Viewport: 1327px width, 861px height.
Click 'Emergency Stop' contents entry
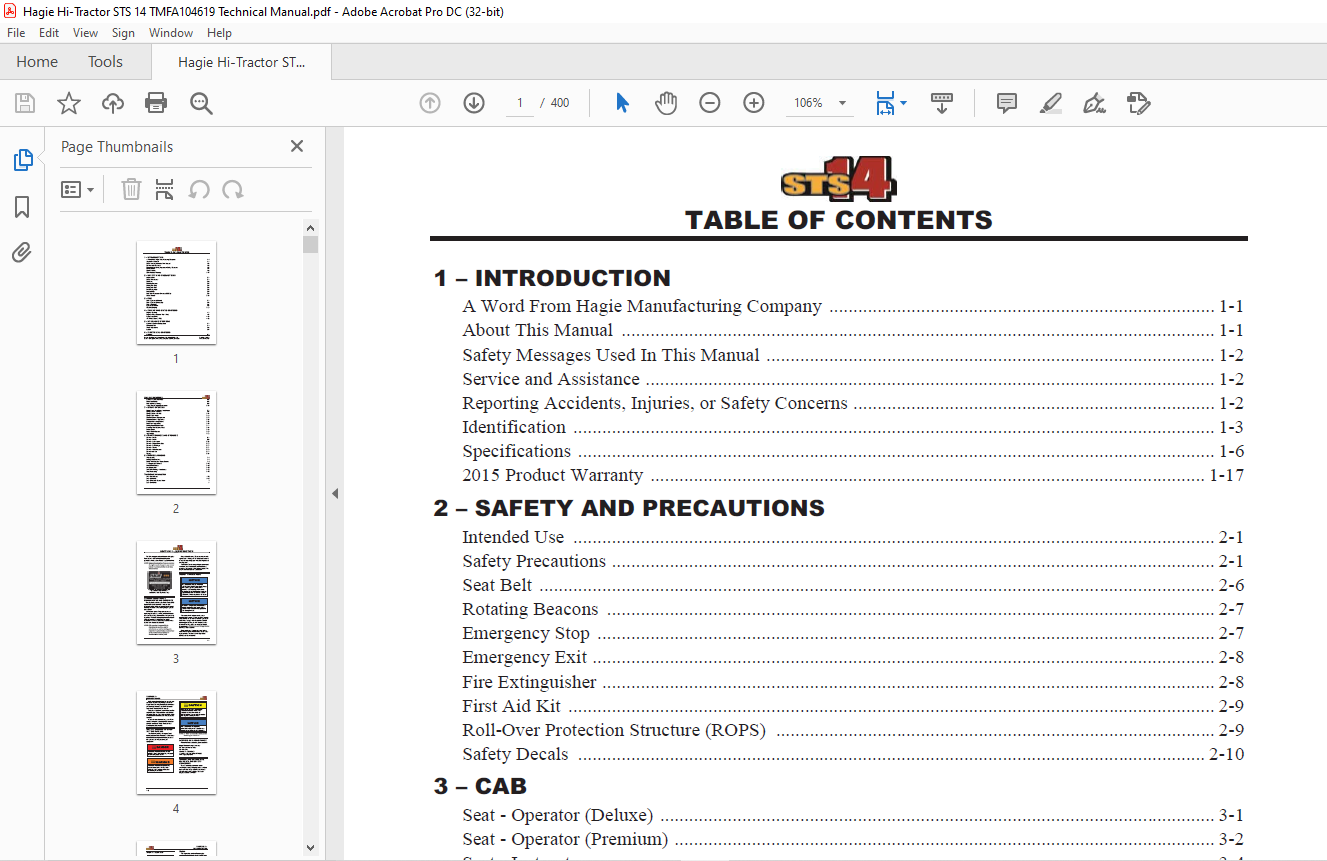coord(526,633)
